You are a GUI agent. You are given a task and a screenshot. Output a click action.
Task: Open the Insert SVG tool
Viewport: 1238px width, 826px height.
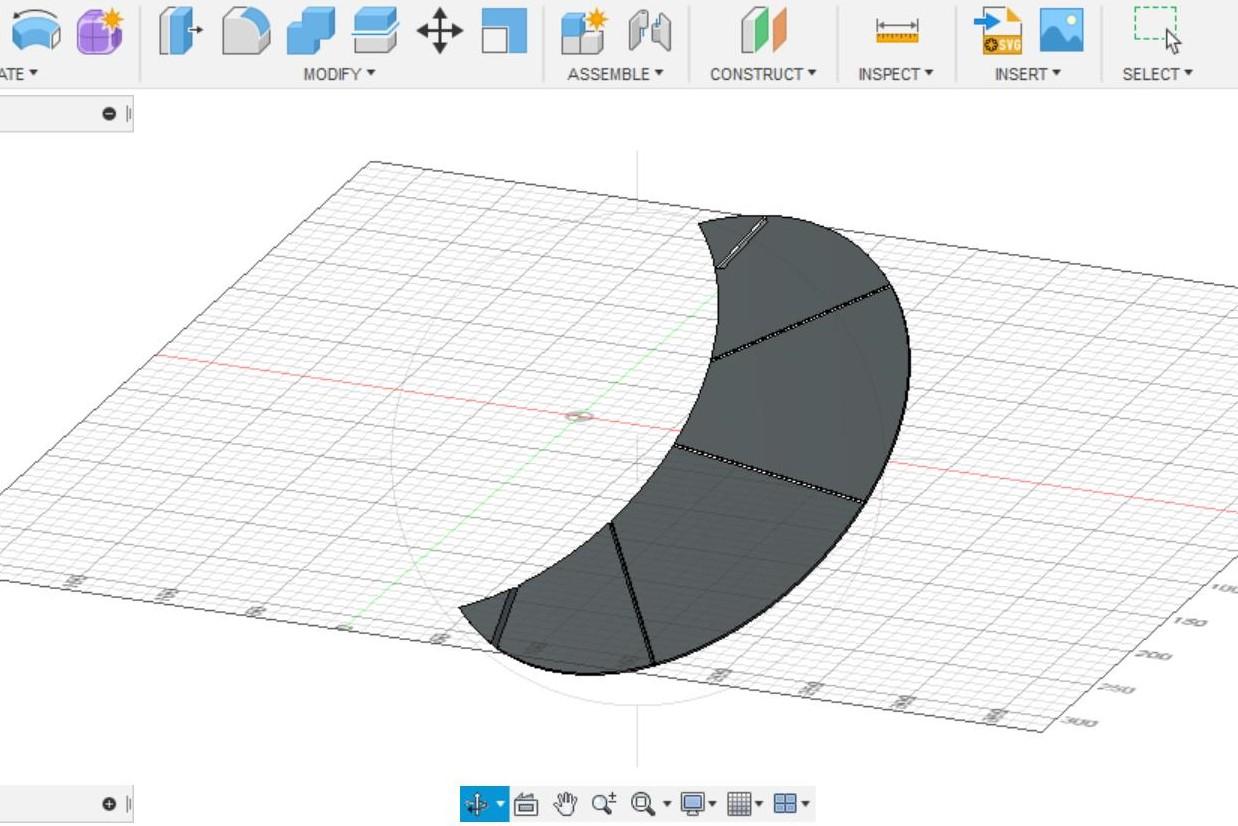pos(999,31)
